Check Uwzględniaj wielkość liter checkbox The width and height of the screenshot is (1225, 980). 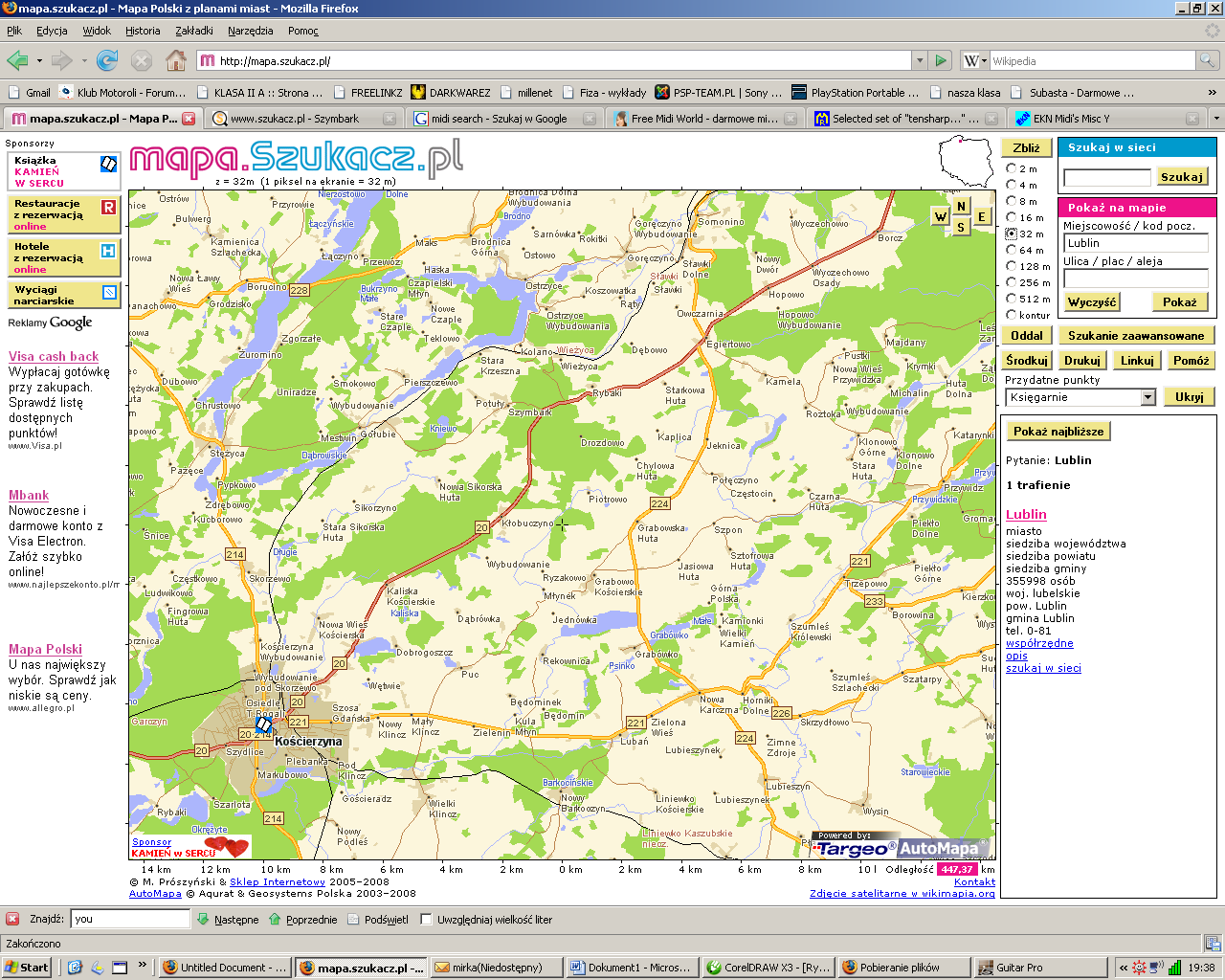(x=426, y=919)
